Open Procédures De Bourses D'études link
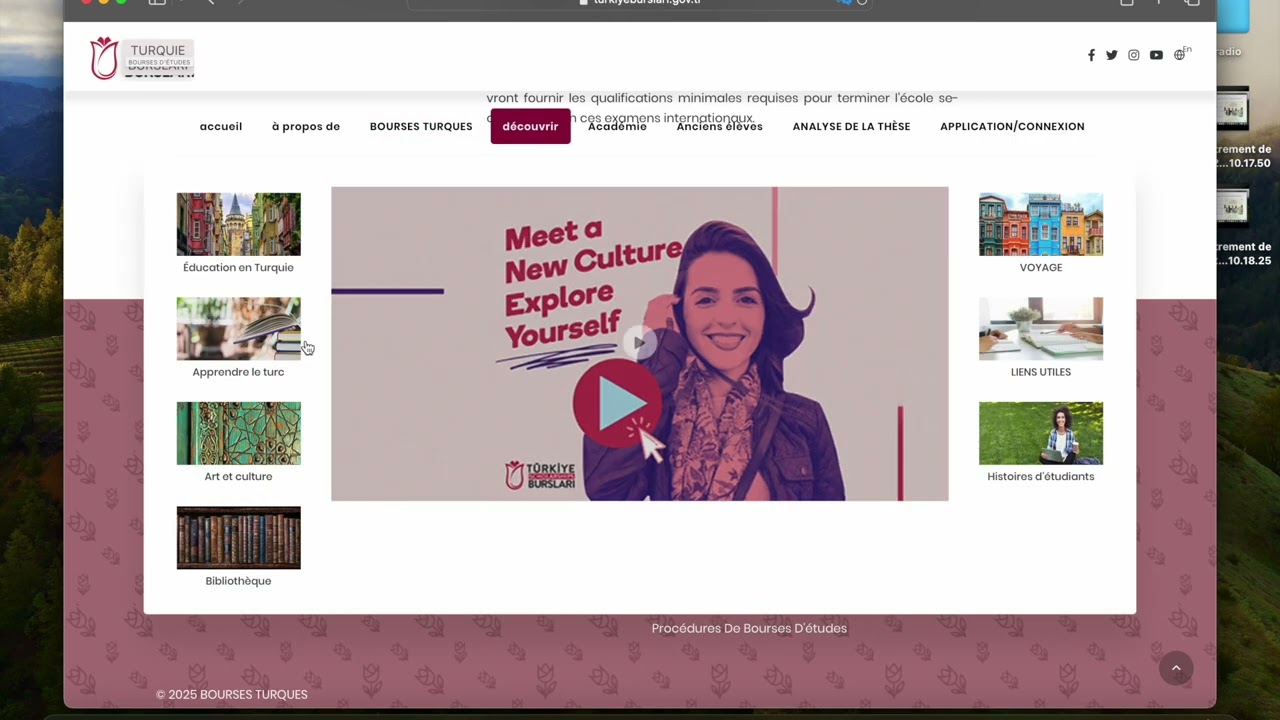 [x=749, y=628]
